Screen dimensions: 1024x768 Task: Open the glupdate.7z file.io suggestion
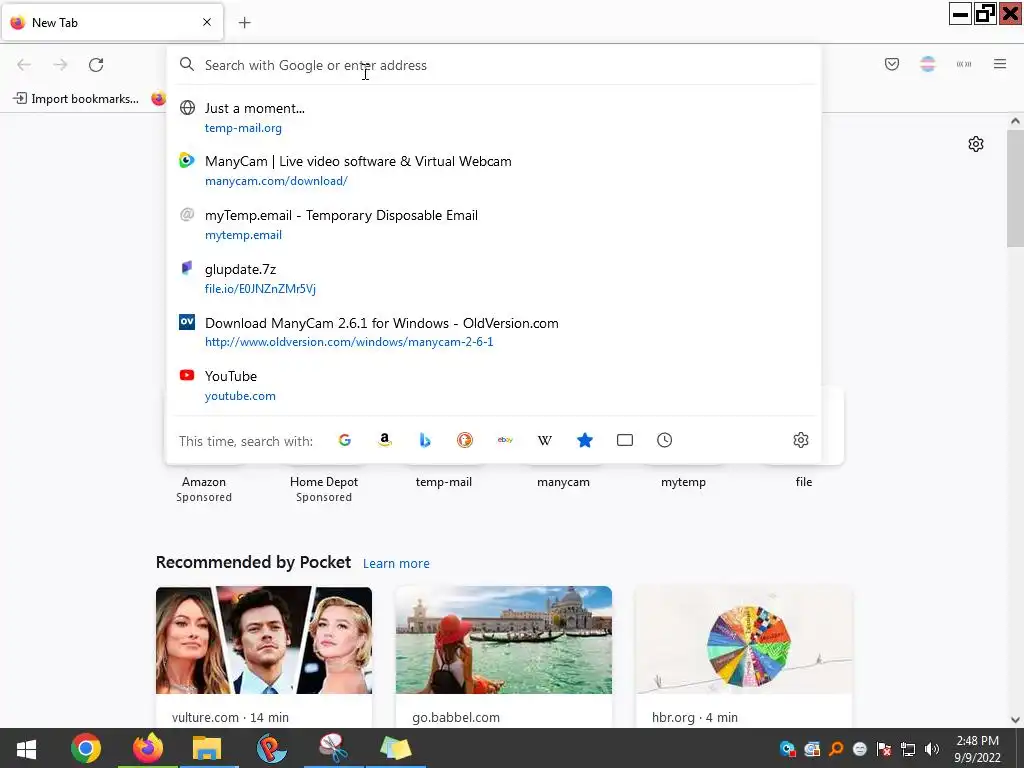click(x=493, y=278)
